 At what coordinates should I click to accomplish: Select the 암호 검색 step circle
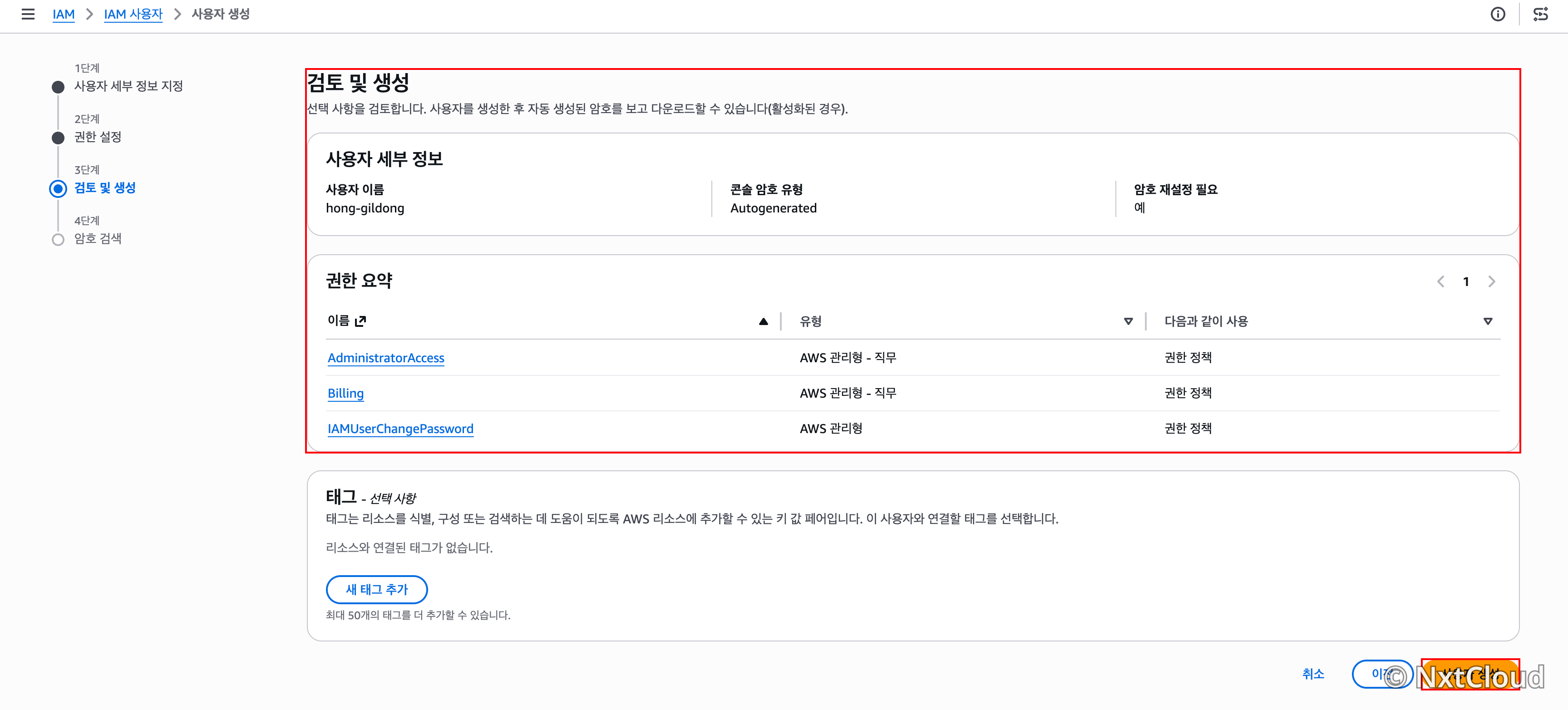coord(58,239)
